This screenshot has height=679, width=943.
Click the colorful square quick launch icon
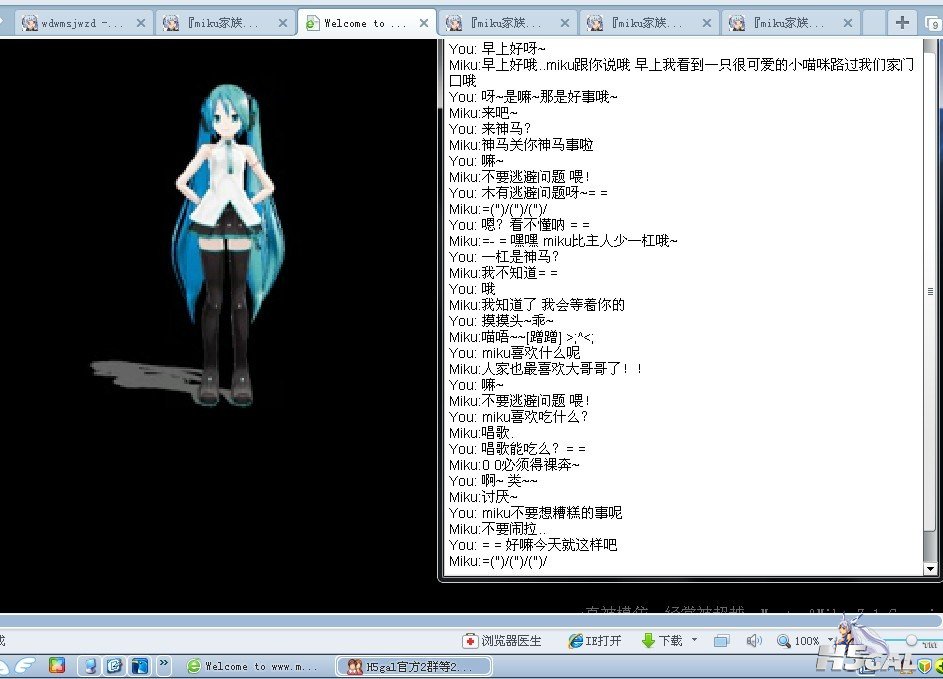click(57, 665)
